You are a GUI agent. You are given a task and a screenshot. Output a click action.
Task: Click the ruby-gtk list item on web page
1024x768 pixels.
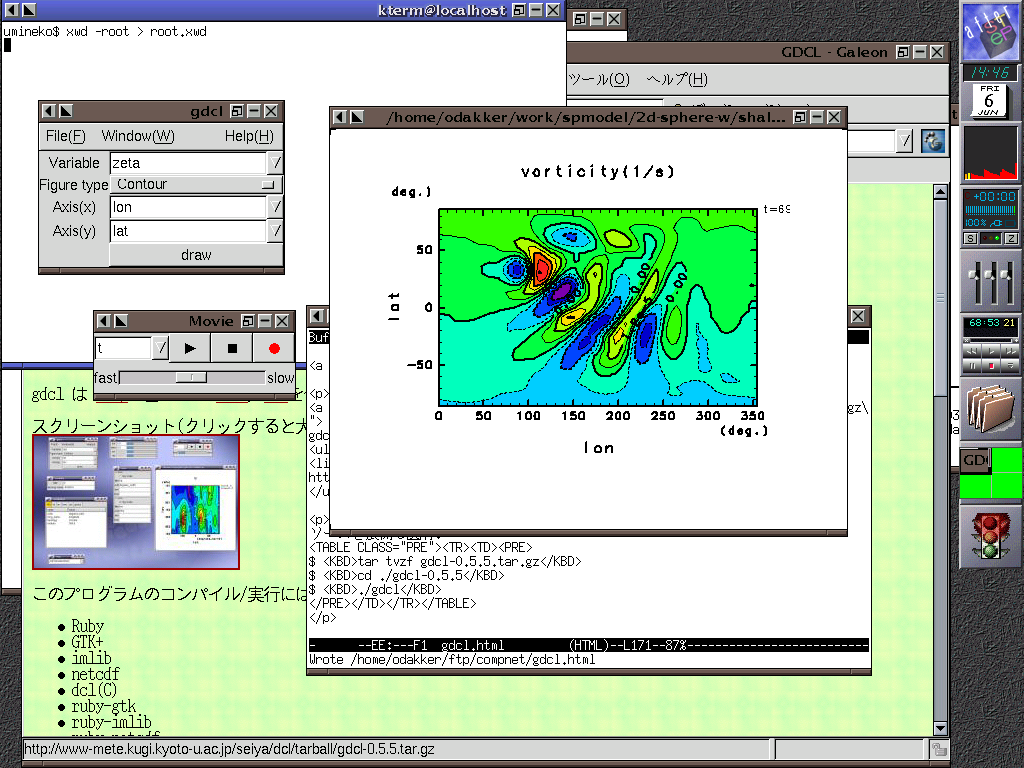point(104,706)
